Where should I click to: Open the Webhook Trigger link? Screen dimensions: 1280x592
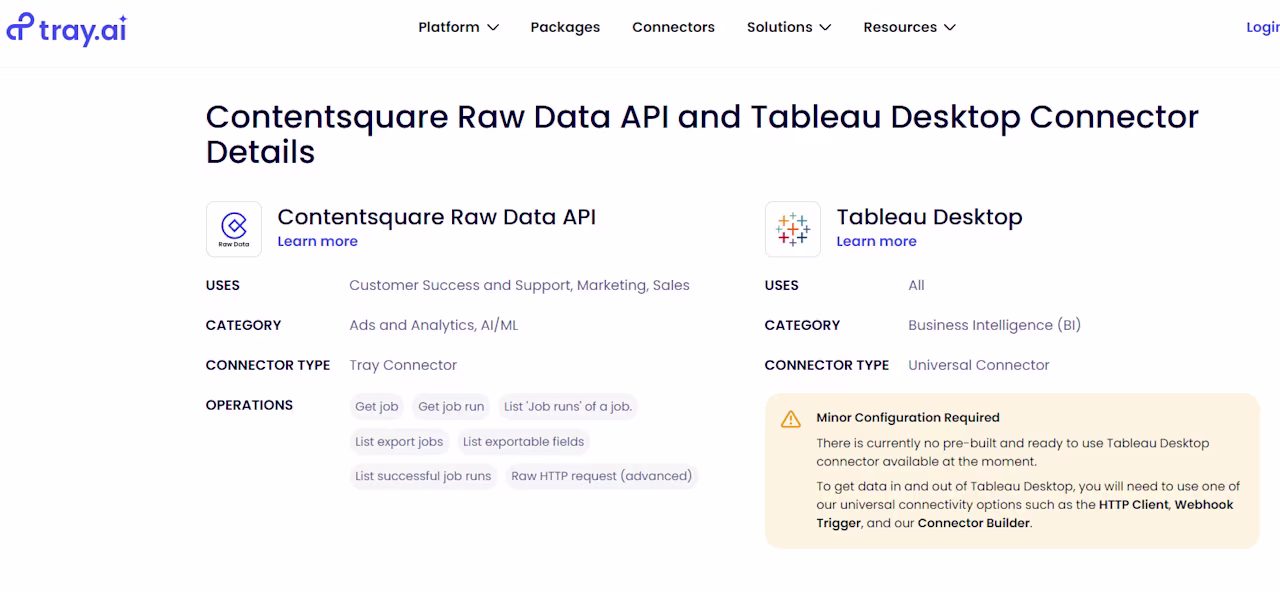pos(1025,514)
